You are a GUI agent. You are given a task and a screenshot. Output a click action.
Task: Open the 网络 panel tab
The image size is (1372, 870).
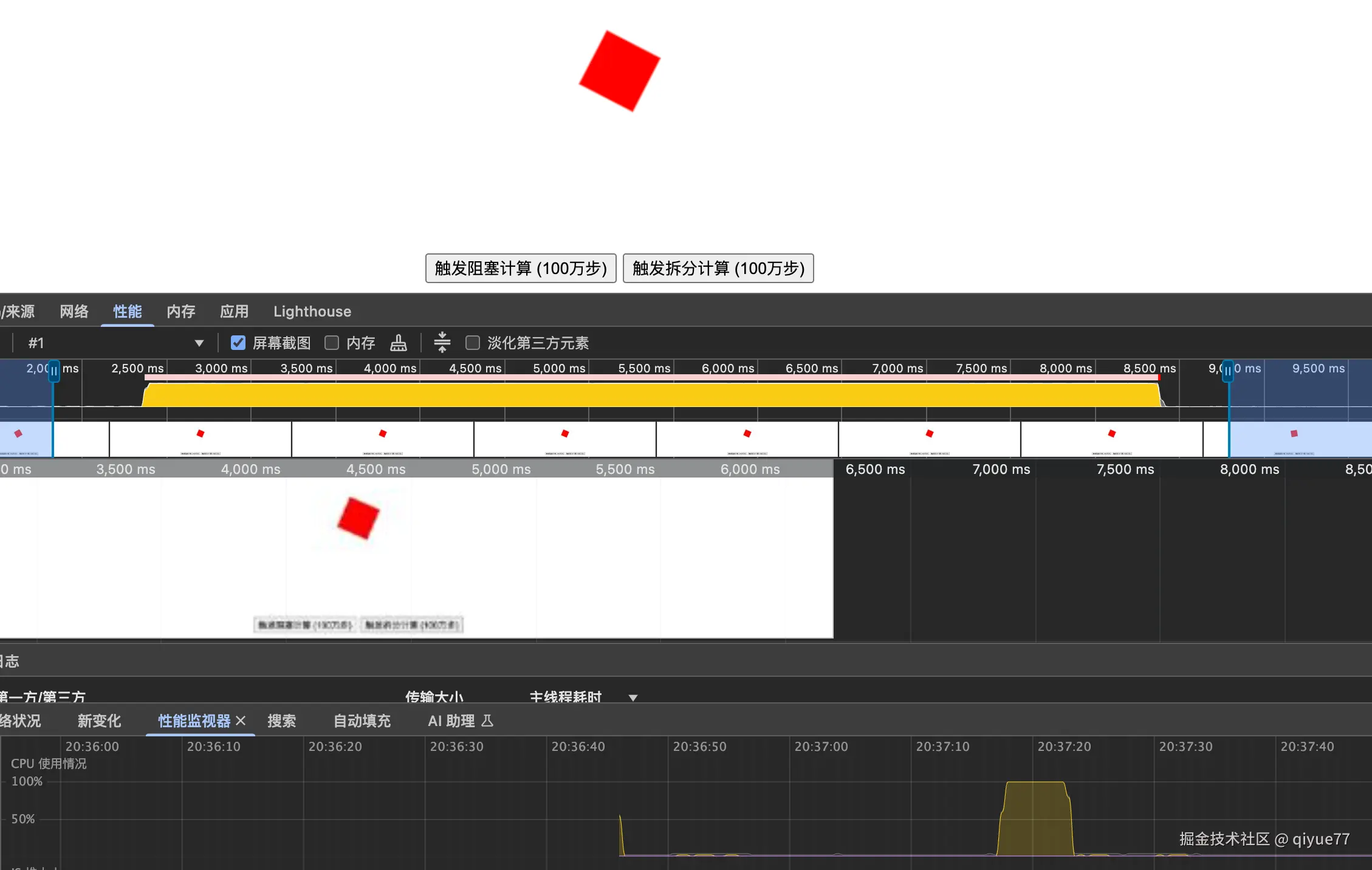[x=74, y=312]
